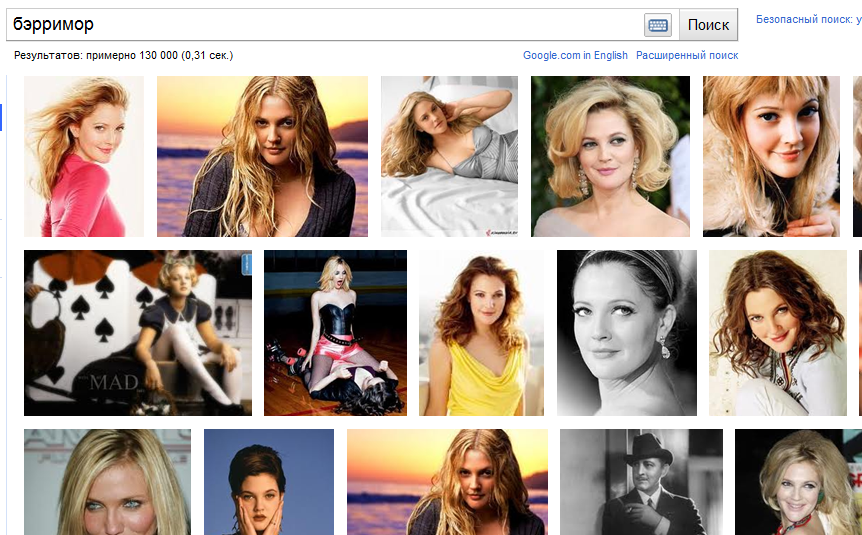Image resolution: width=862 pixels, height=535 pixels.
Task: Click the on-screen keyboard icon in search bar
Action: (657, 25)
